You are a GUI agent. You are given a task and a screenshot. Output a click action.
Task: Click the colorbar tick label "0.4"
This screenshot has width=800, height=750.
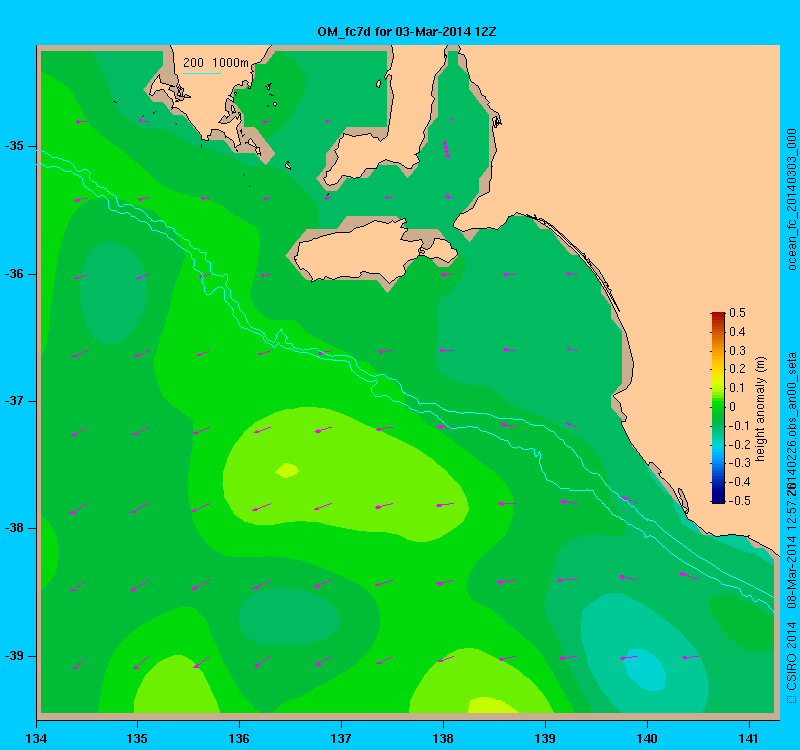(x=737, y=332)
